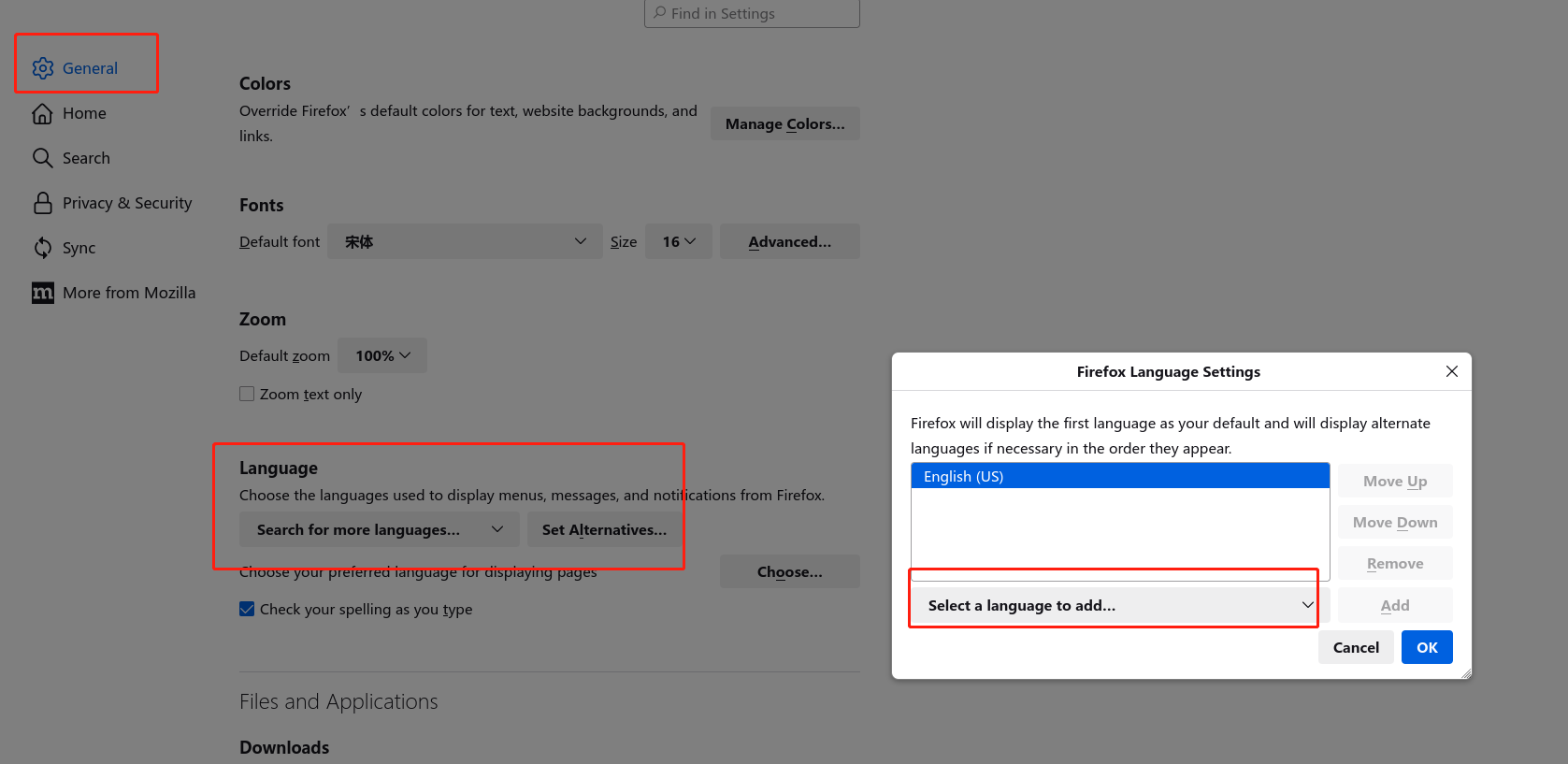
Task: Open Select a language to add dropdown
Action: (x=1119, y=605)
